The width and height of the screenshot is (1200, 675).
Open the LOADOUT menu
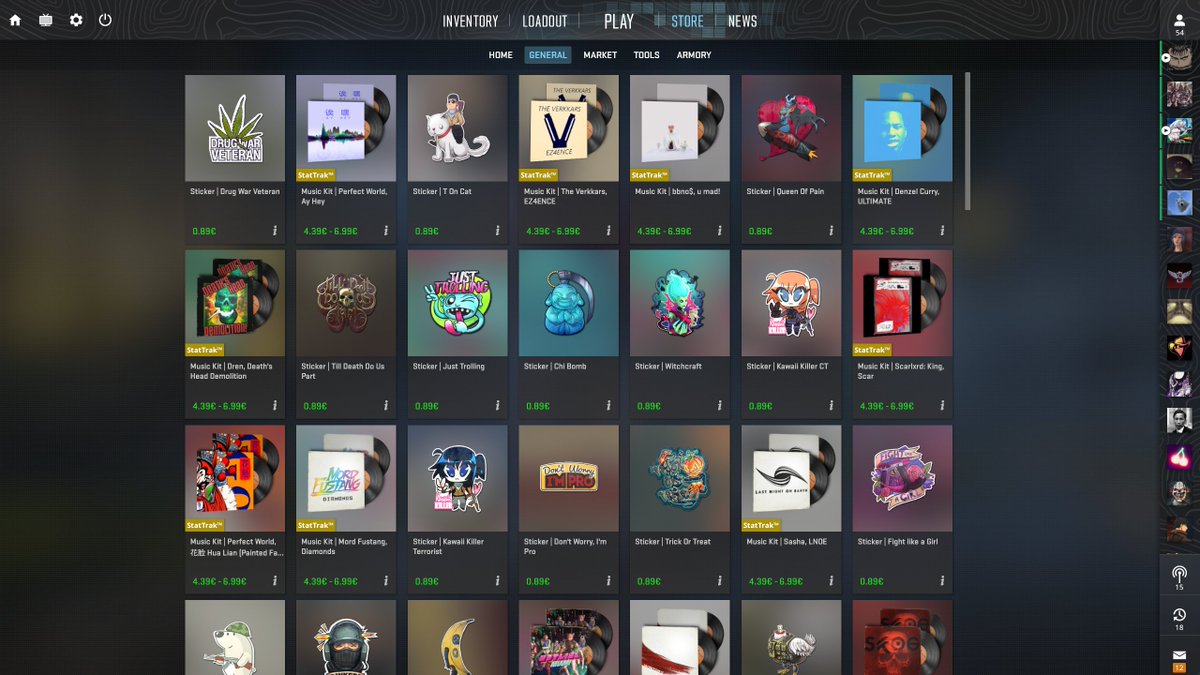545,21
